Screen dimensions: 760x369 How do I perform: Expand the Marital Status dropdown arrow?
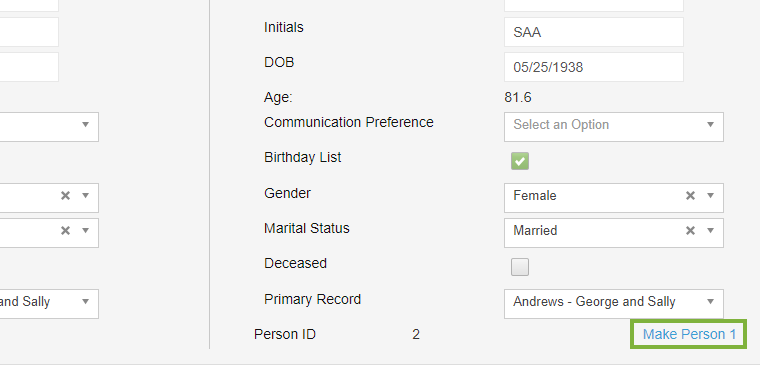pos(711,231)
